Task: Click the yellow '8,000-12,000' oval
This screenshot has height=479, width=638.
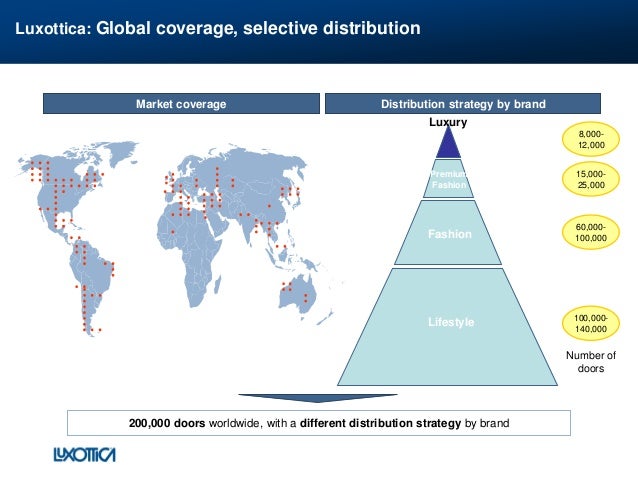Action: 591,140
